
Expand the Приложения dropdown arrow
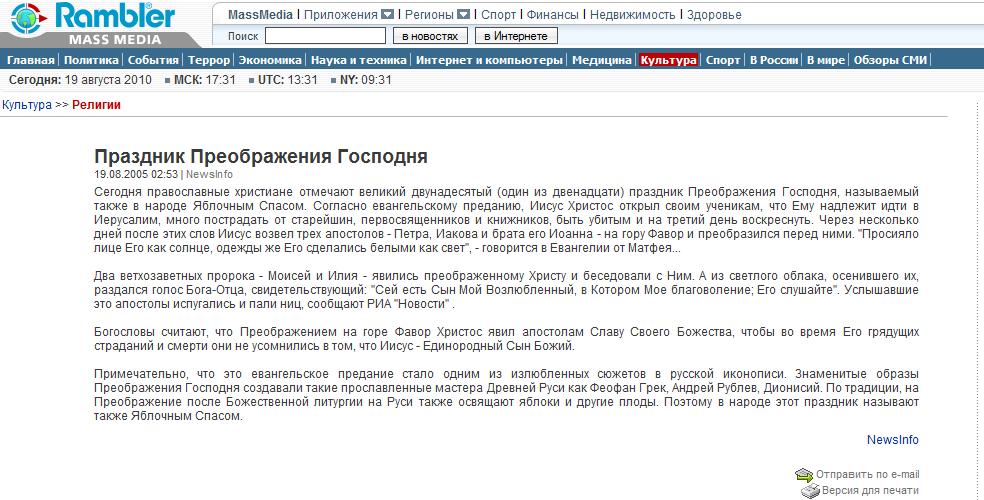tap(388, 15)
